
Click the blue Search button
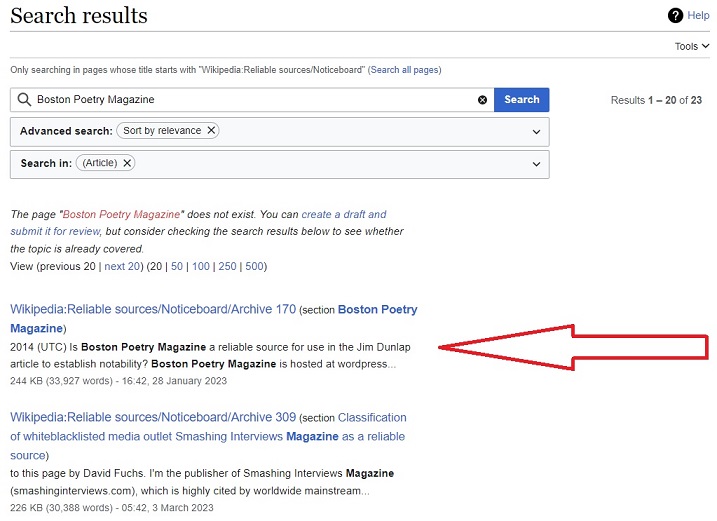point(522,100)
